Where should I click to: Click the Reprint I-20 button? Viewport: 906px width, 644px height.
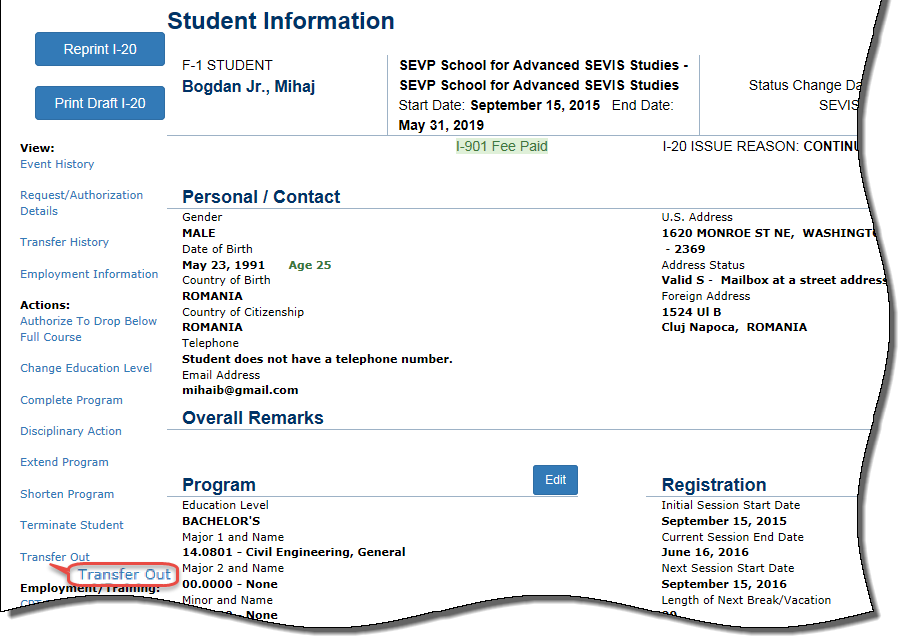[99, 49]
